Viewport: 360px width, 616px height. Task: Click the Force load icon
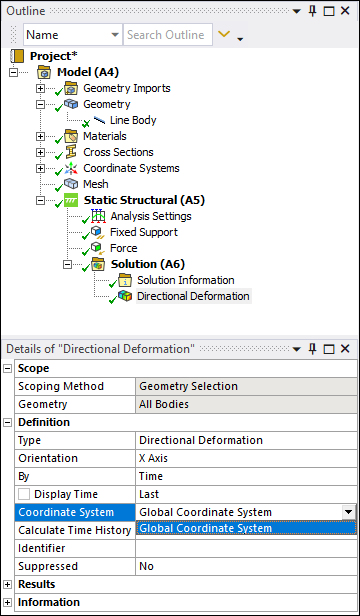point(97,248)
